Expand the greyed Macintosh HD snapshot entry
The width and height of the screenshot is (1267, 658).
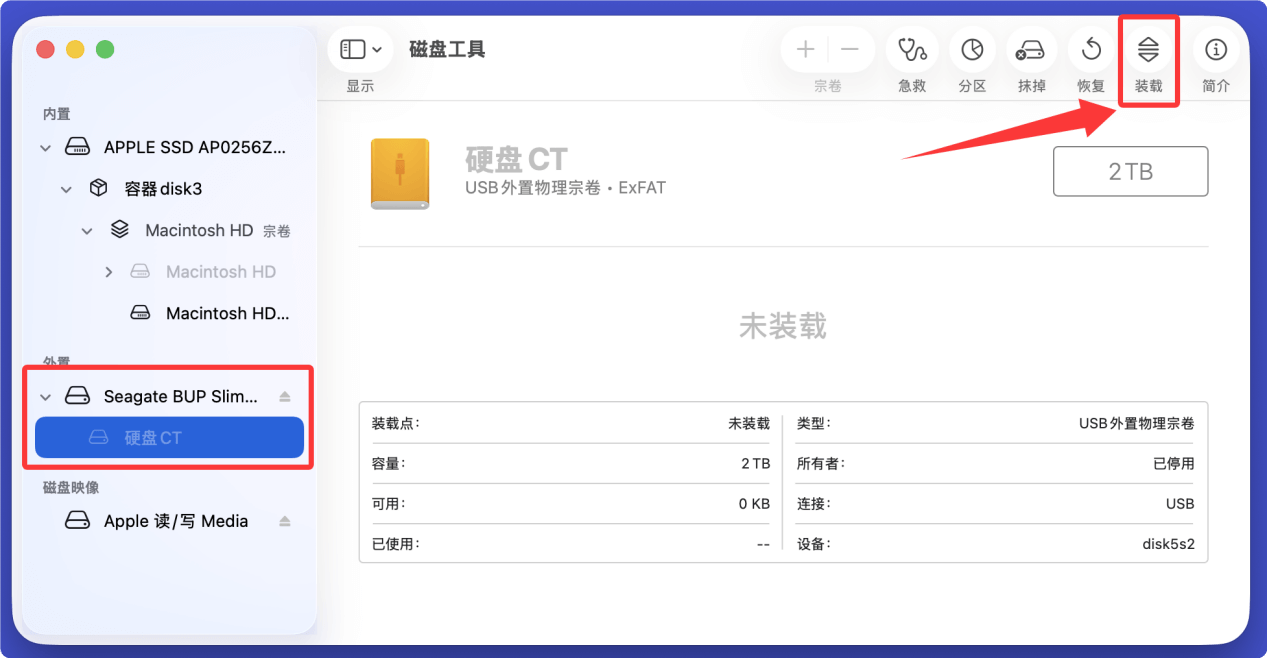click(108, 271)
